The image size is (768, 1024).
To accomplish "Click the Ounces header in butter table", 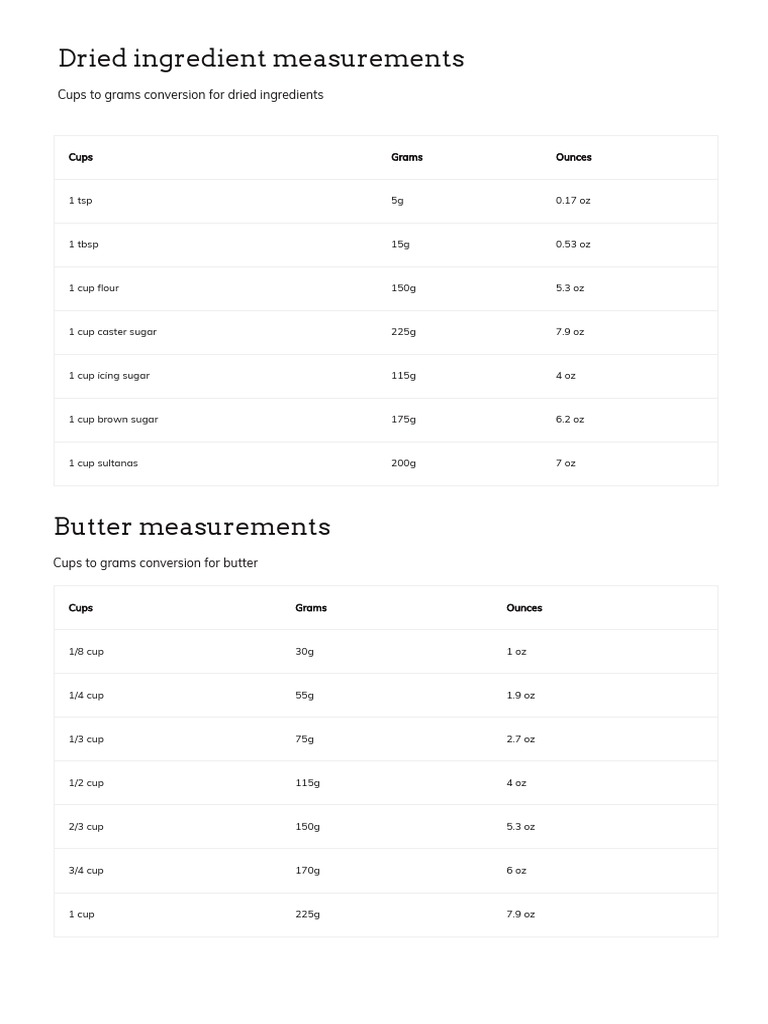I will [x=524, y=608].
